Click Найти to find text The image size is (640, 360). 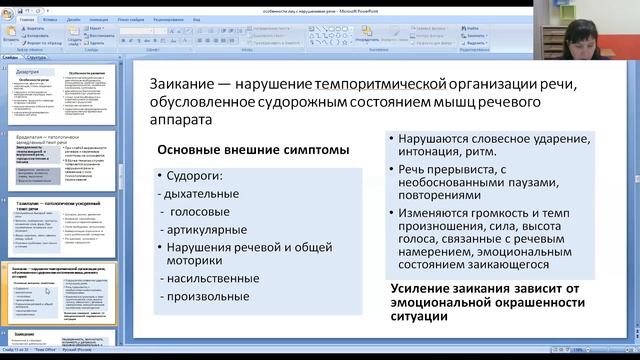[x=470, y=28]
